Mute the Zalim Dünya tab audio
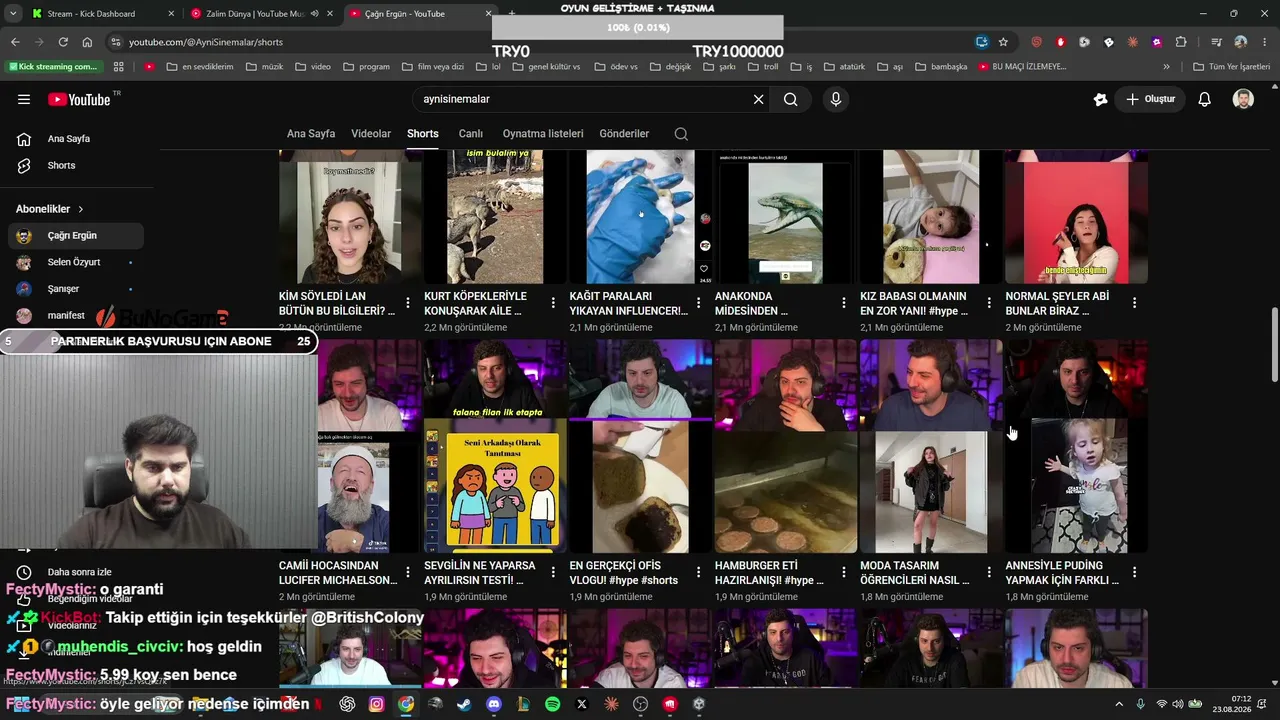 coord(315,14)
